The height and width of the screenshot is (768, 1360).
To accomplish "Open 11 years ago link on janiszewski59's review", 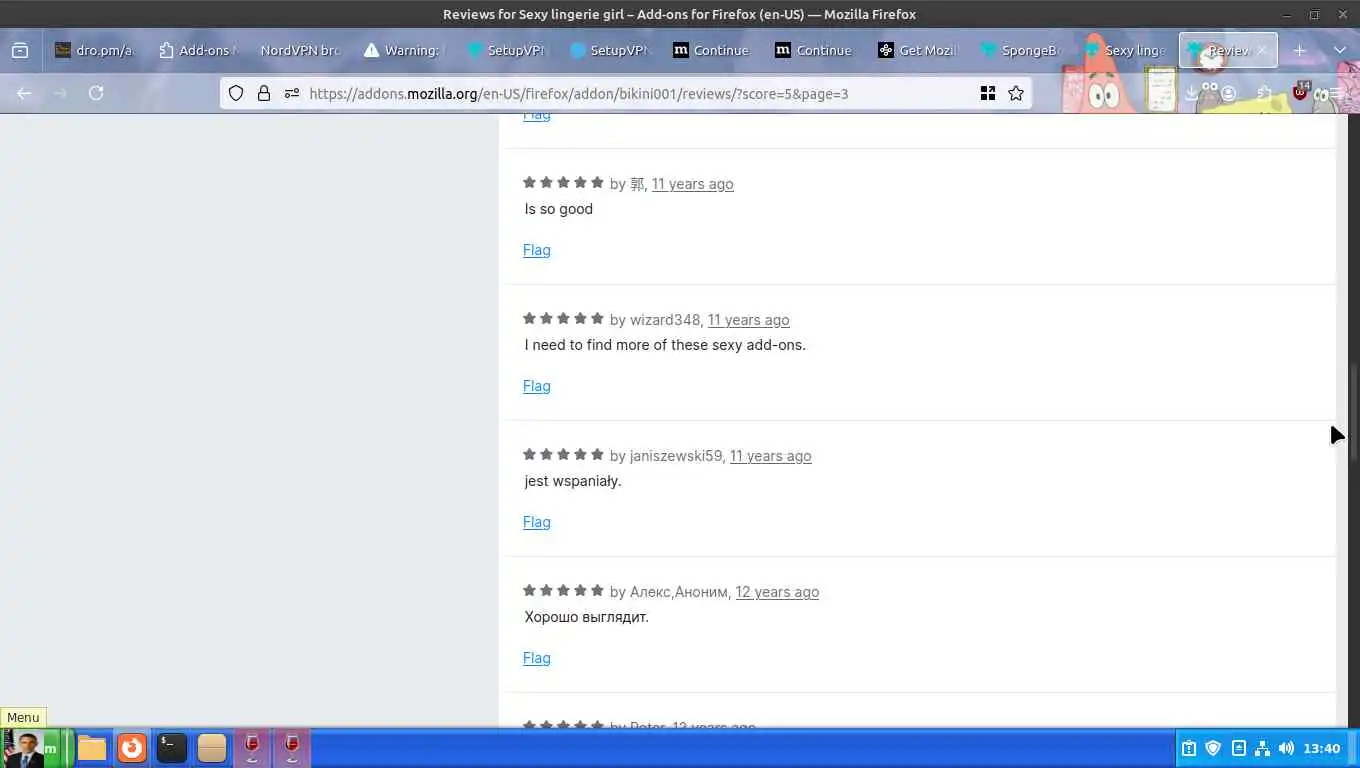I will click(x=771, y=456).
